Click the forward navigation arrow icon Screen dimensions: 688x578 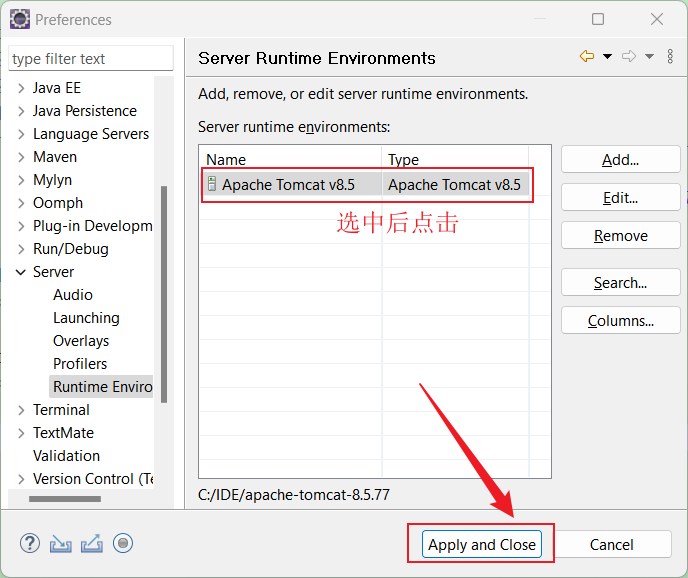click(x=629, y=56)
